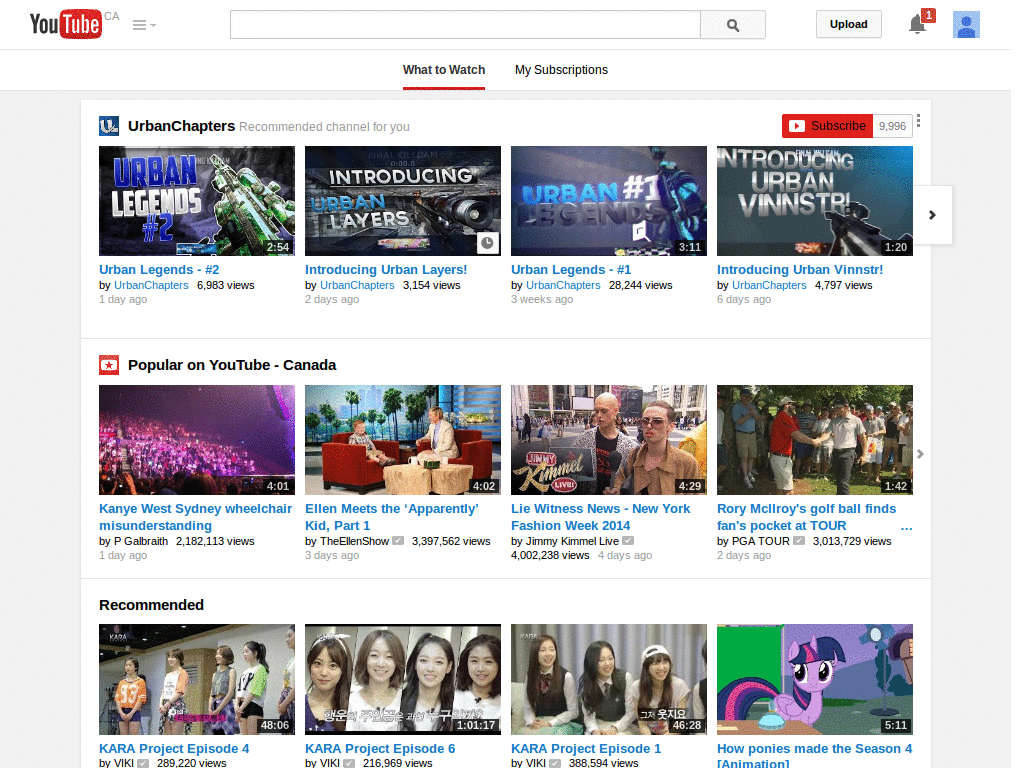Click the YouTube logo
The width and height of the screenshot is (1024, 768).
tap(65, 24)
